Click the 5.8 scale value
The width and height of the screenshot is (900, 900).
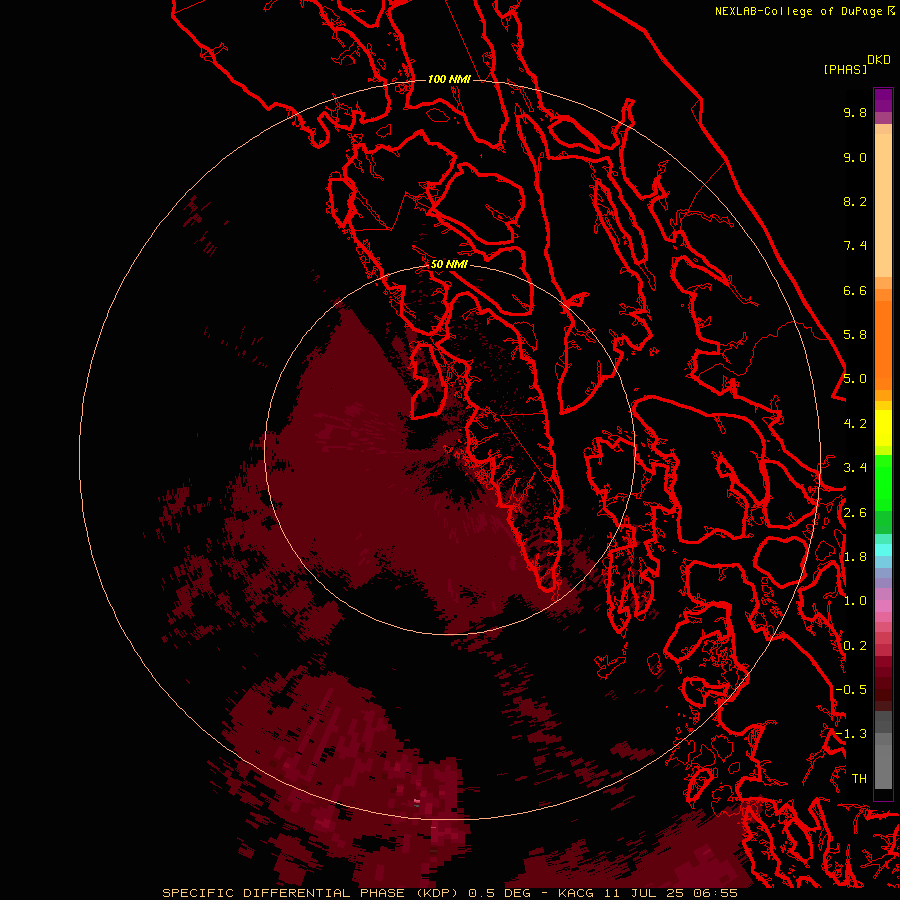click(x=855, y=335)
